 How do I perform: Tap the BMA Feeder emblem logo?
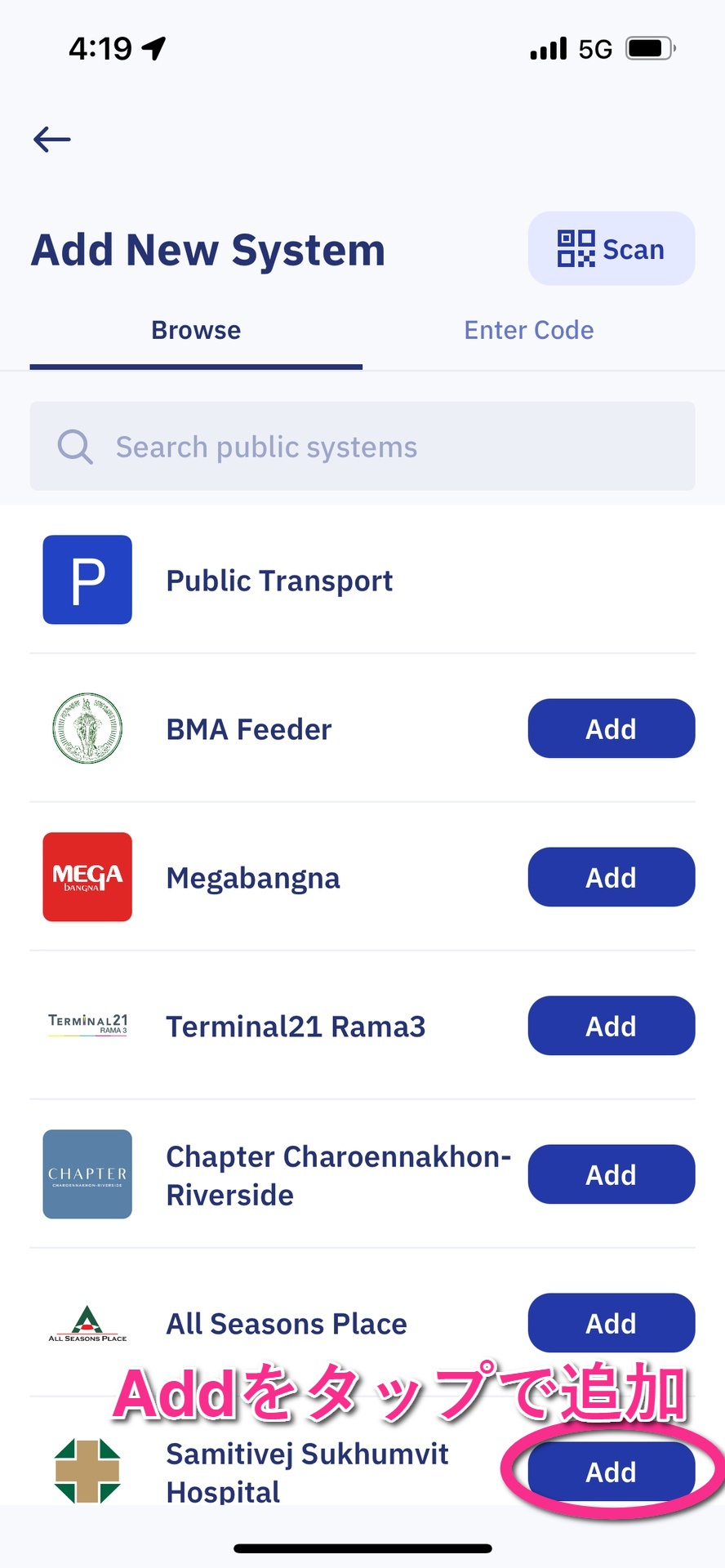[87, 728]
